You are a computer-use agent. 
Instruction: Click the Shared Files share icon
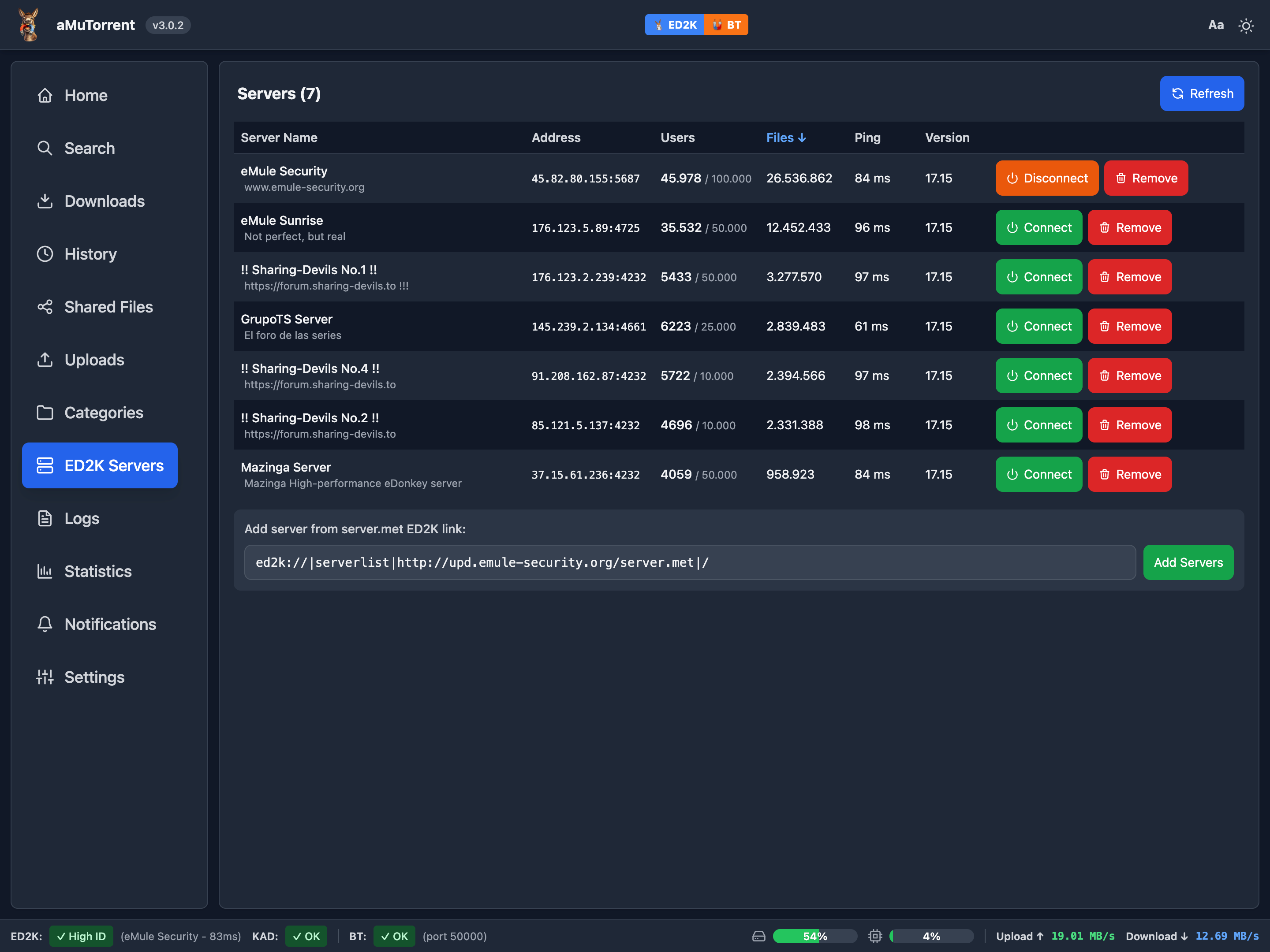click(45, 307)
